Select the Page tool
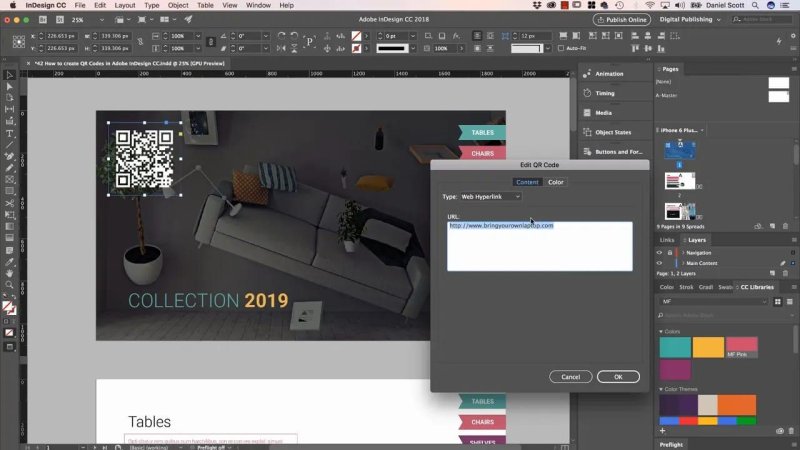The image size is (800, 450). [9, 97]
